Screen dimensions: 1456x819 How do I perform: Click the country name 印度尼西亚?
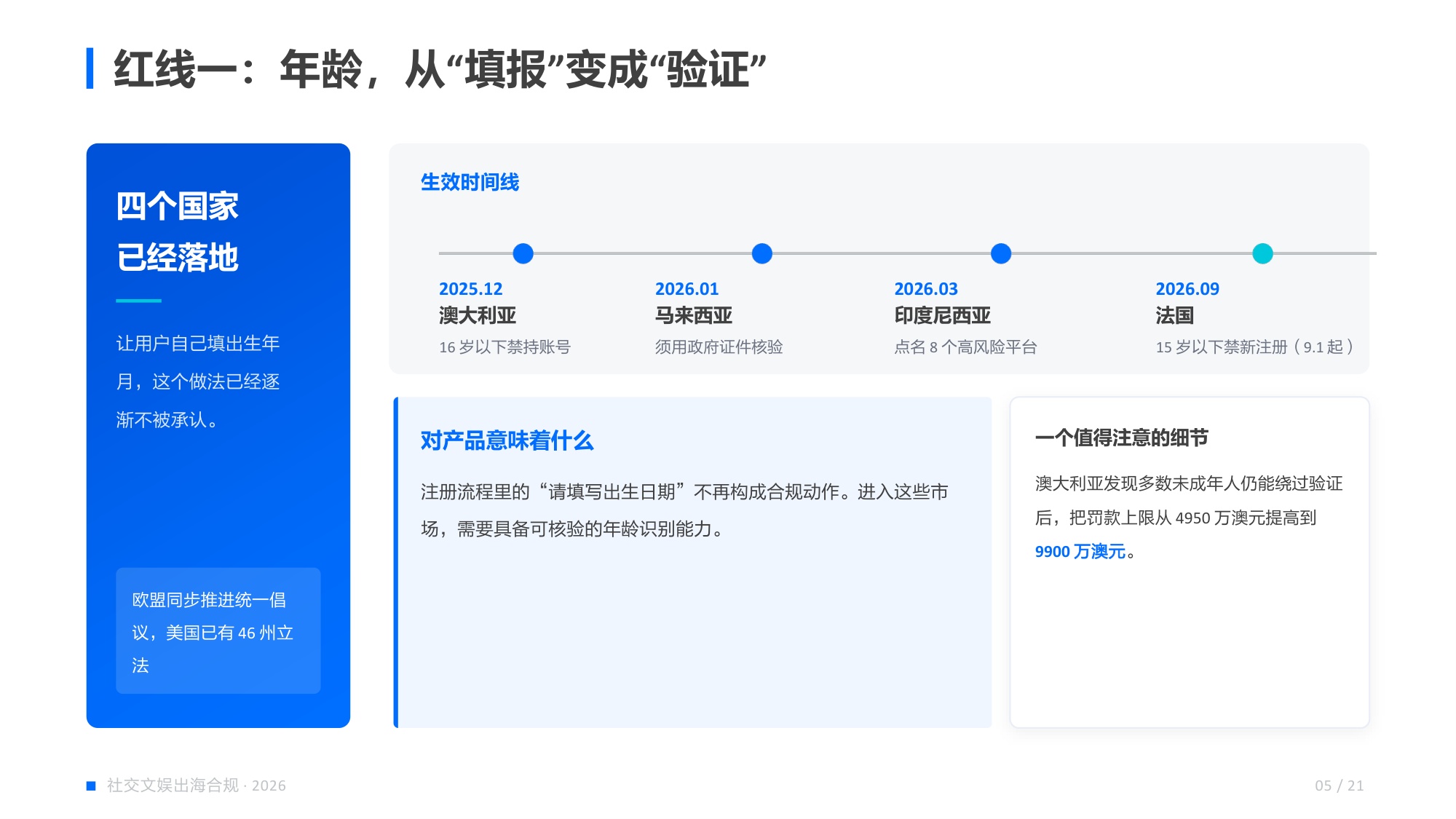942,315
